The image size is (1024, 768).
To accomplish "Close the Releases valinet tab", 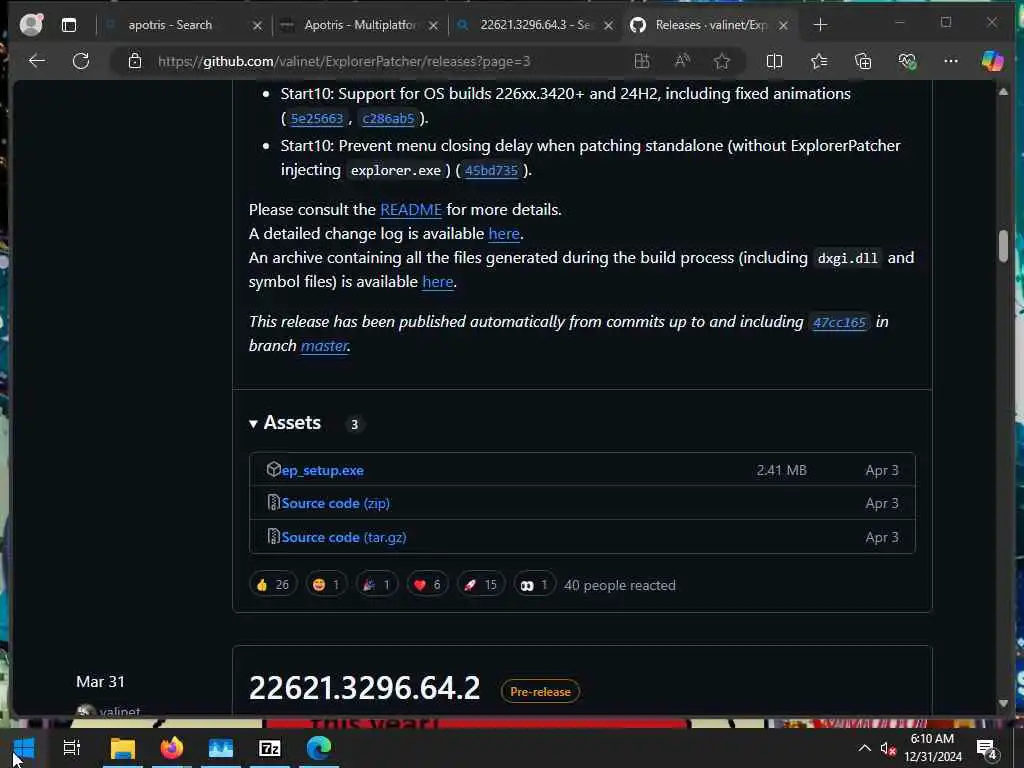I will point(784,25).
